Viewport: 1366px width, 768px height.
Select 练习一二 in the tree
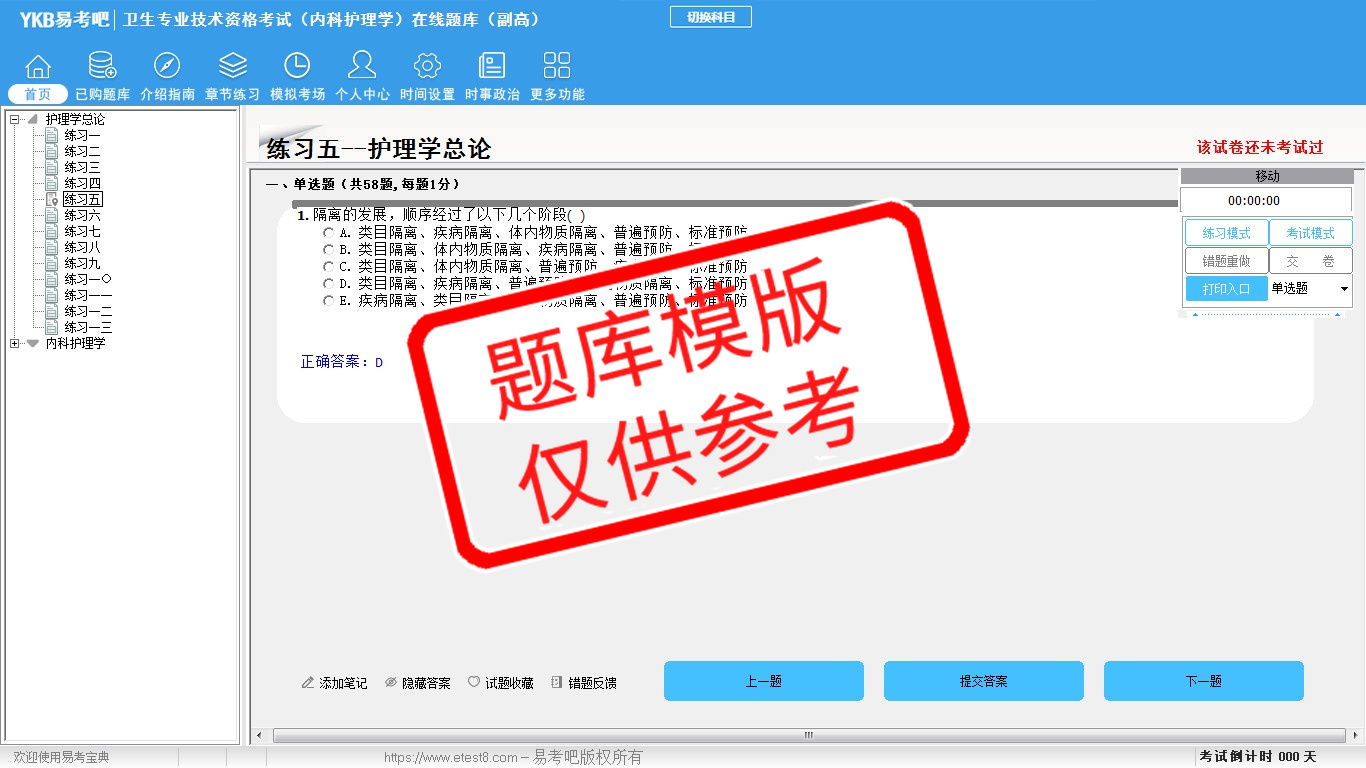point(88,311)
